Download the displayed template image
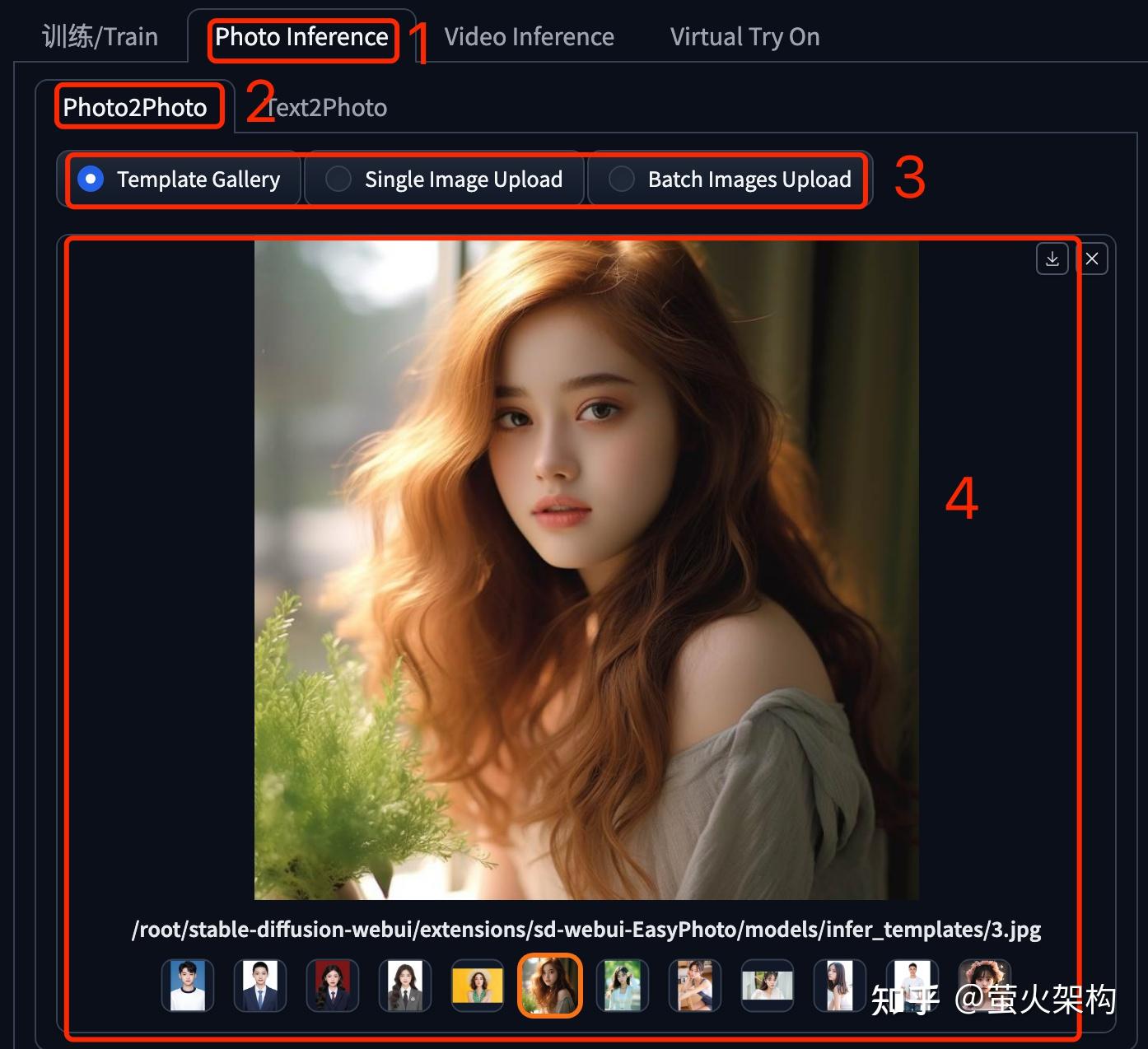This screenshot has width=1148, height=1049. pos(1052,258)
